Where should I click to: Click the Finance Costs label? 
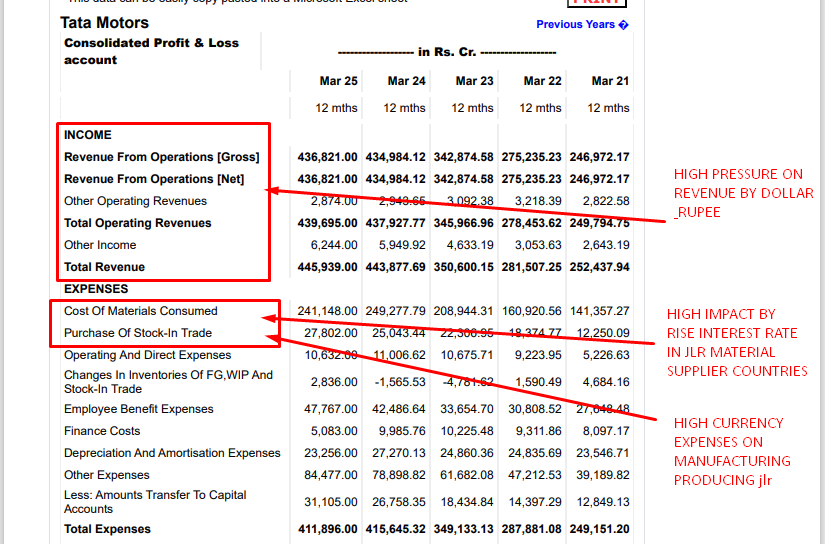(x=102, y=431)
